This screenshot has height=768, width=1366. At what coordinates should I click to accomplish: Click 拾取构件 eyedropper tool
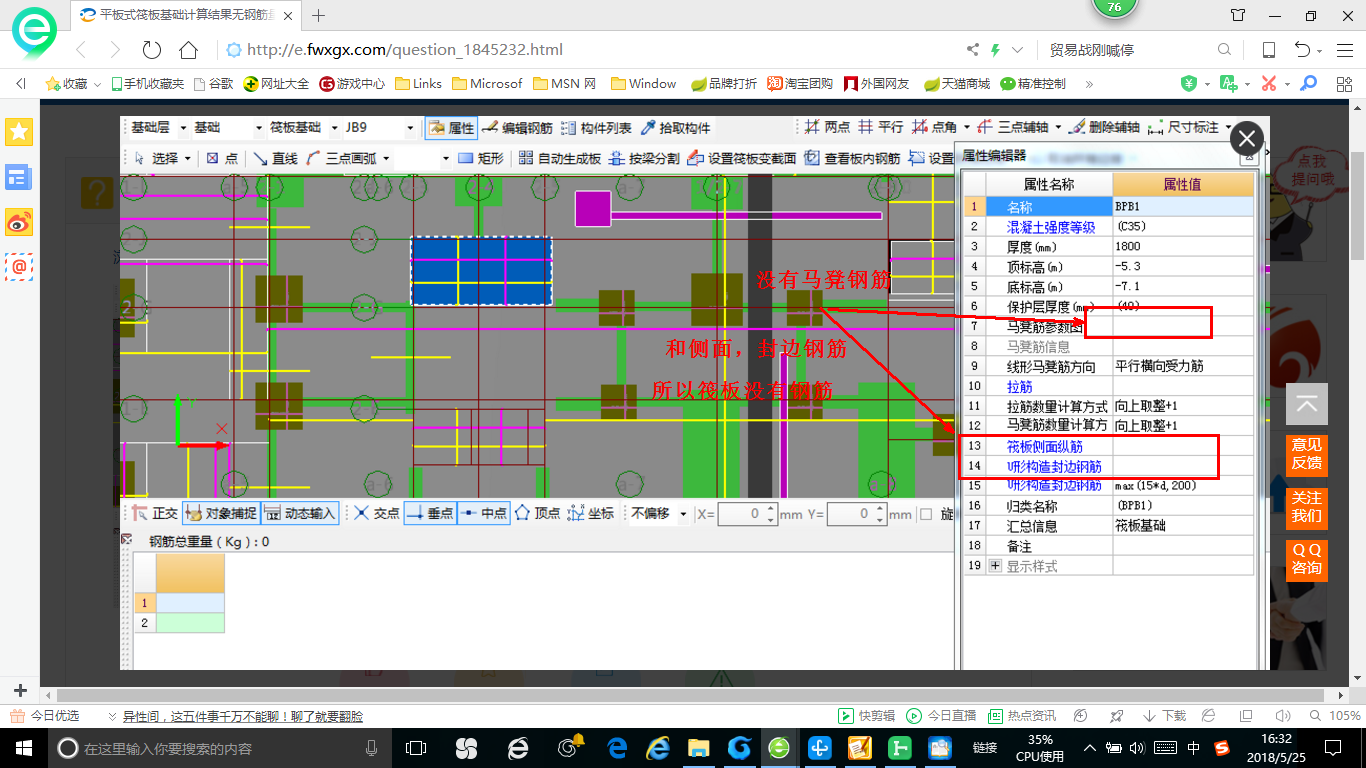click(x=676, y=128)
